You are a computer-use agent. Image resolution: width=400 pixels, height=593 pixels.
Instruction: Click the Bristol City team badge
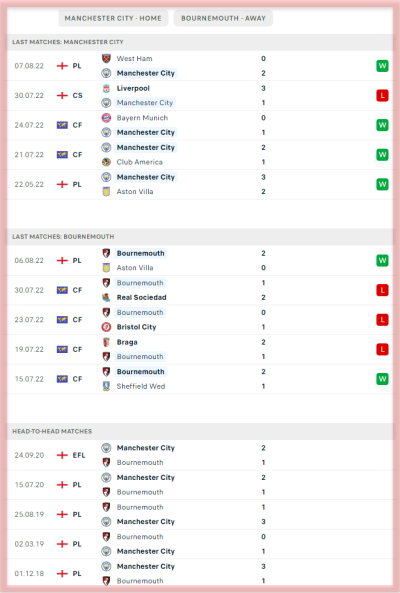point(106,327)
